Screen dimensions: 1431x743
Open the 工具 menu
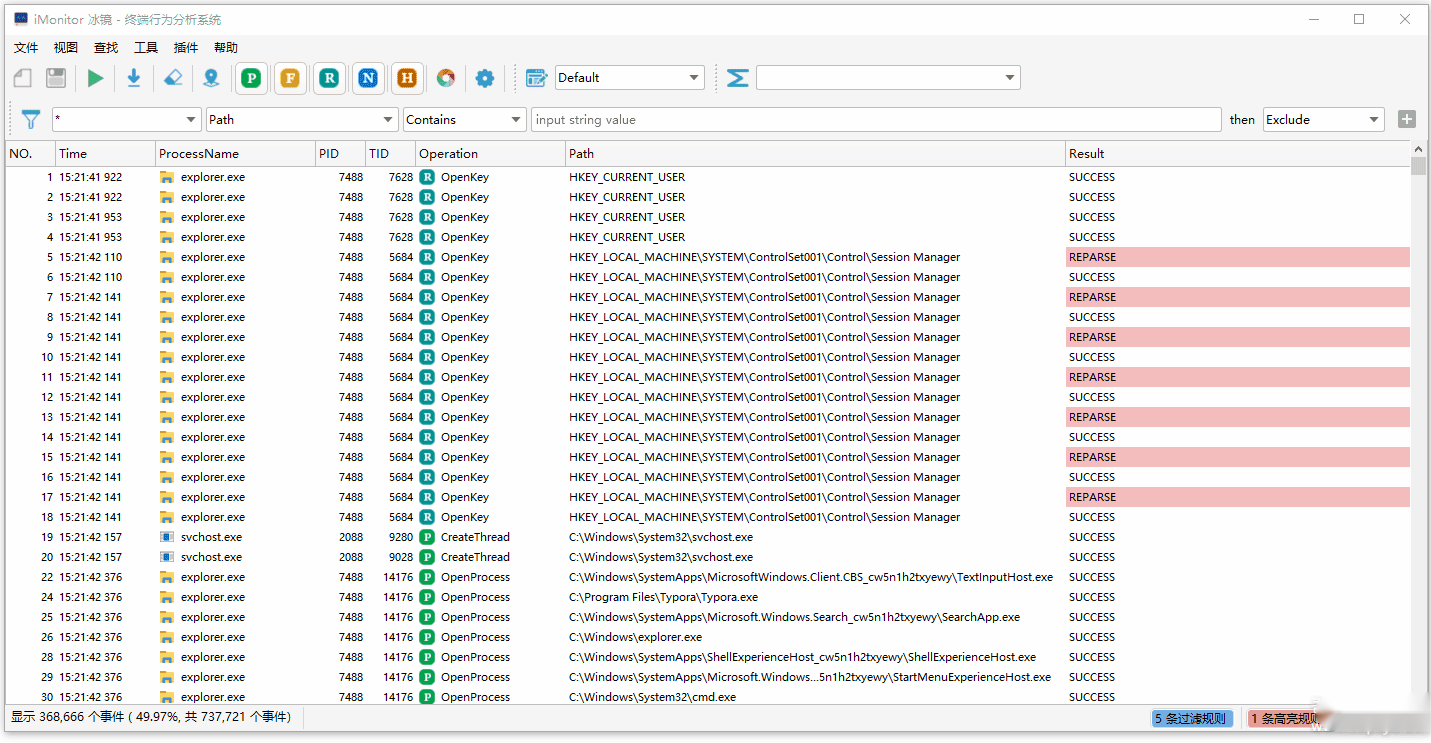(146, 48)
